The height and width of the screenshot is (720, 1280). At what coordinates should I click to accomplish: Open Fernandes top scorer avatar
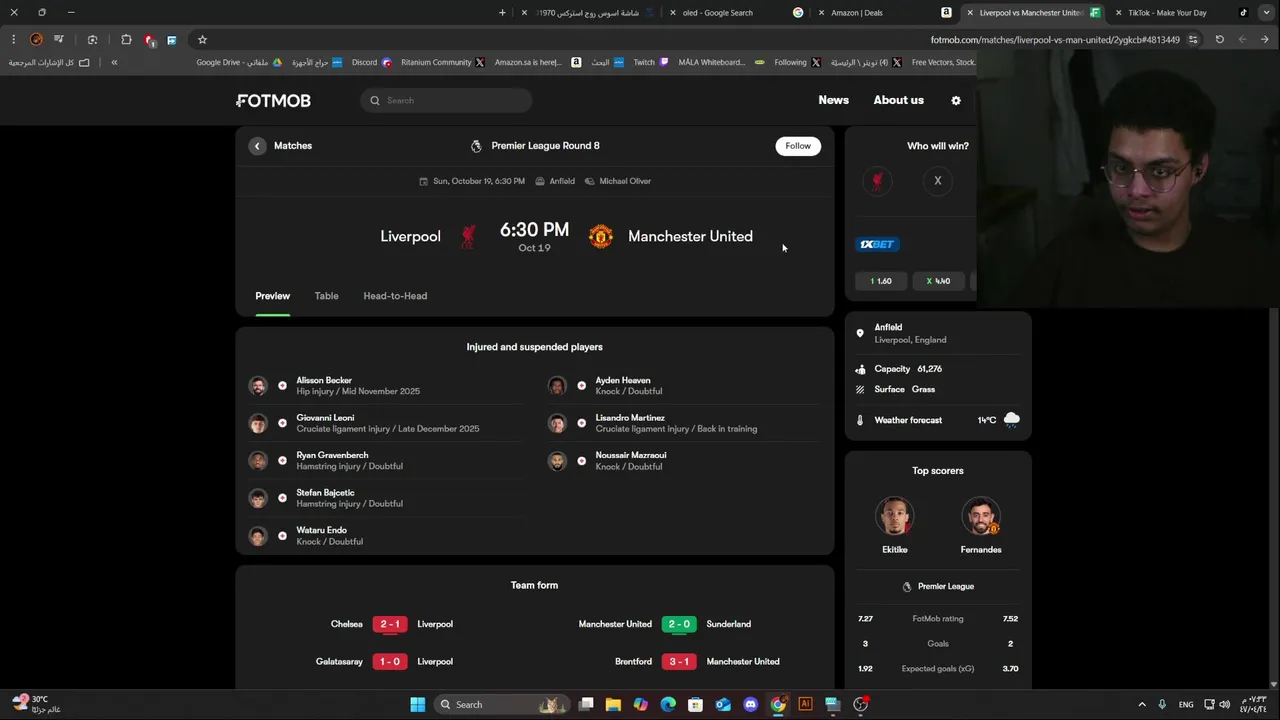point(981,517)
